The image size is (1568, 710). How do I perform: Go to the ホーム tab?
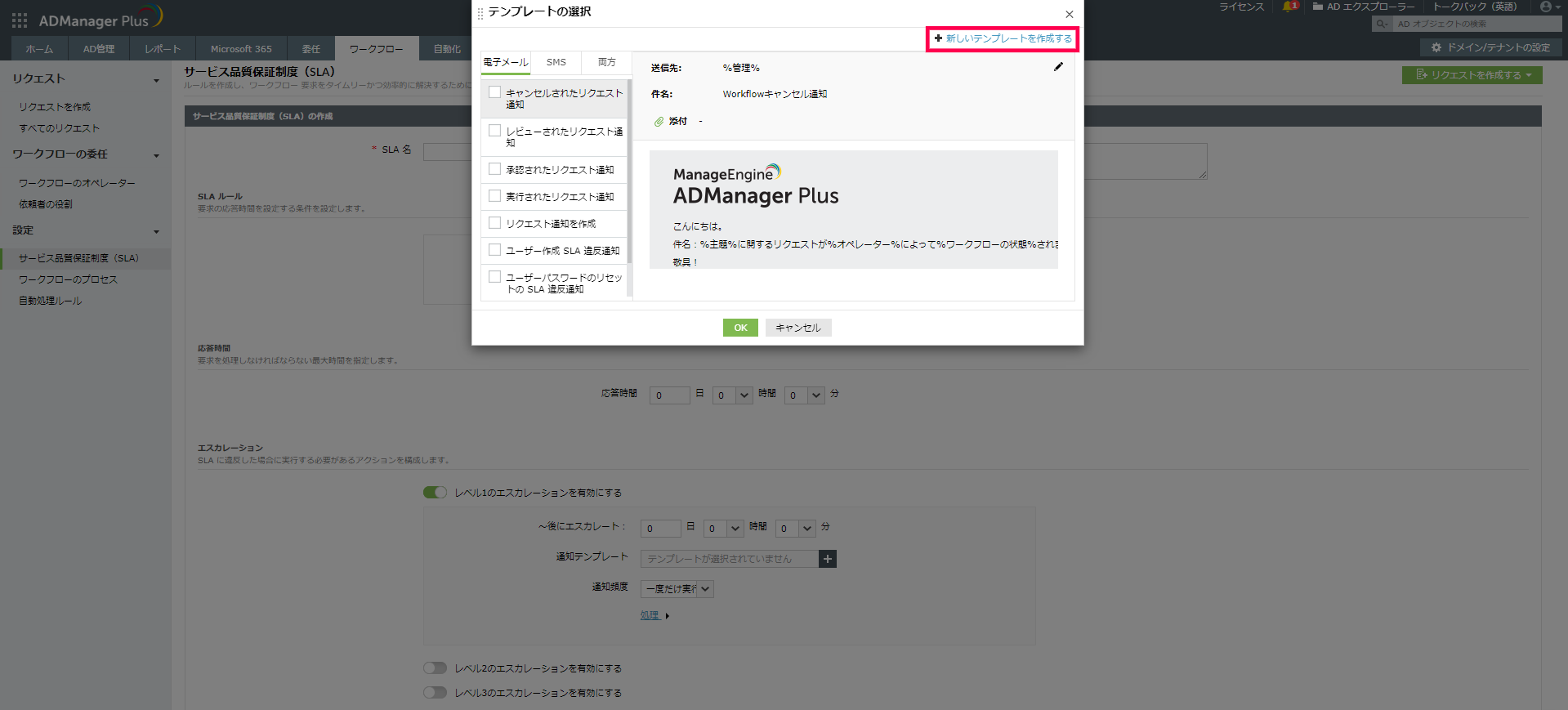coord(39,49)
